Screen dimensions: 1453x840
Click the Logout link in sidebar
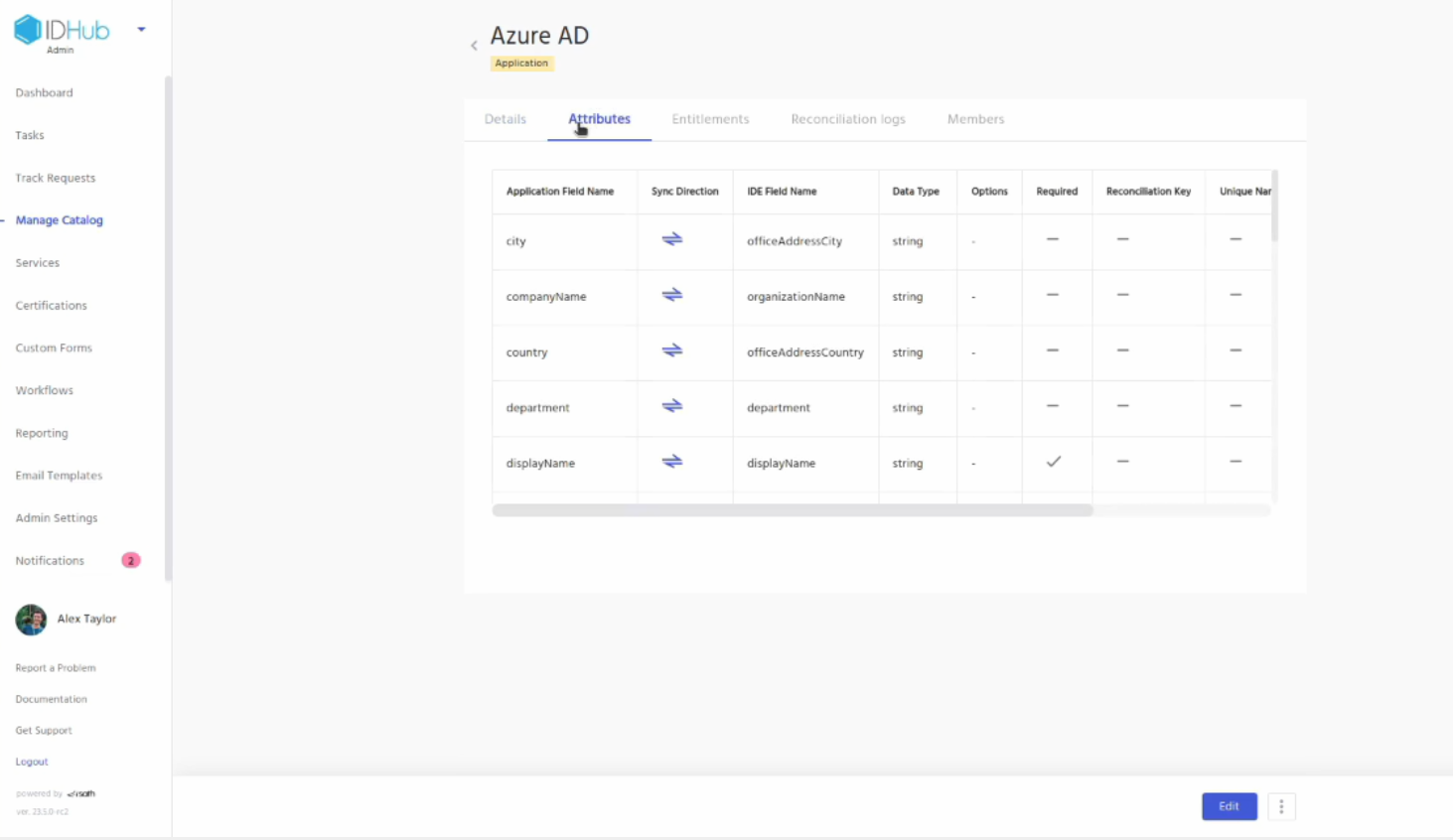click(32, 762)
